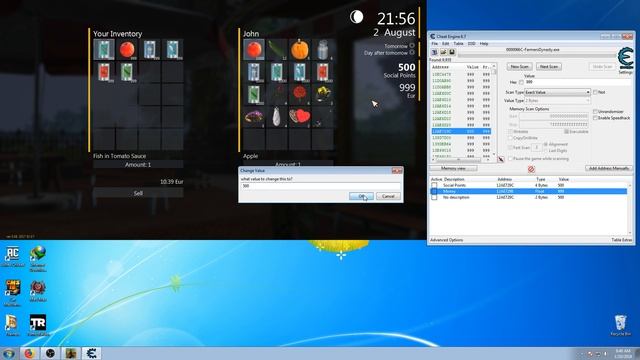Open the File menu in Cheat Engine
This screenshot has height=360, width=640.
pos(435,44)
